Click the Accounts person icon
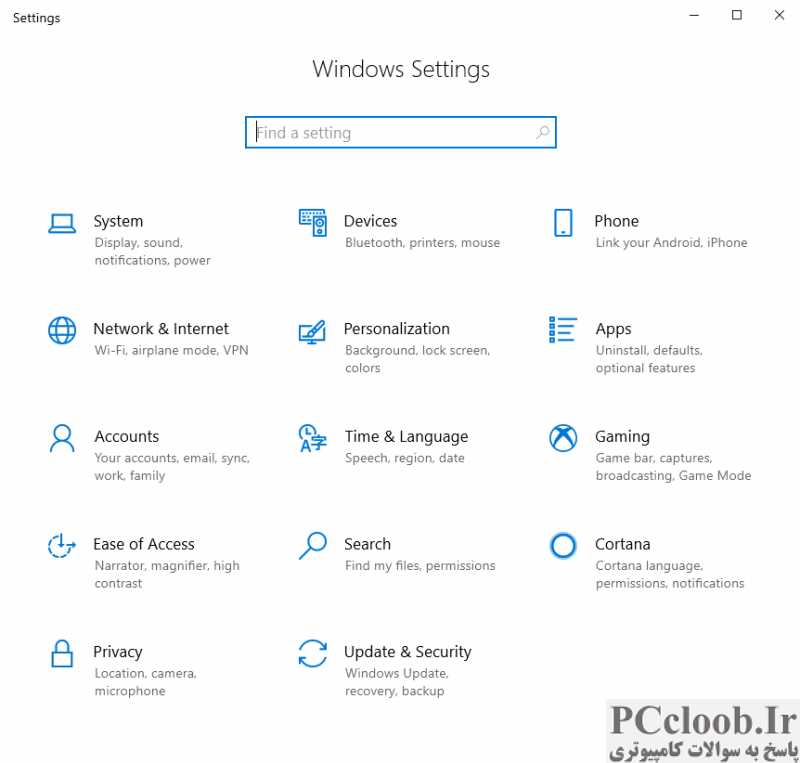The image size is (800, 763). coord(62,438)
